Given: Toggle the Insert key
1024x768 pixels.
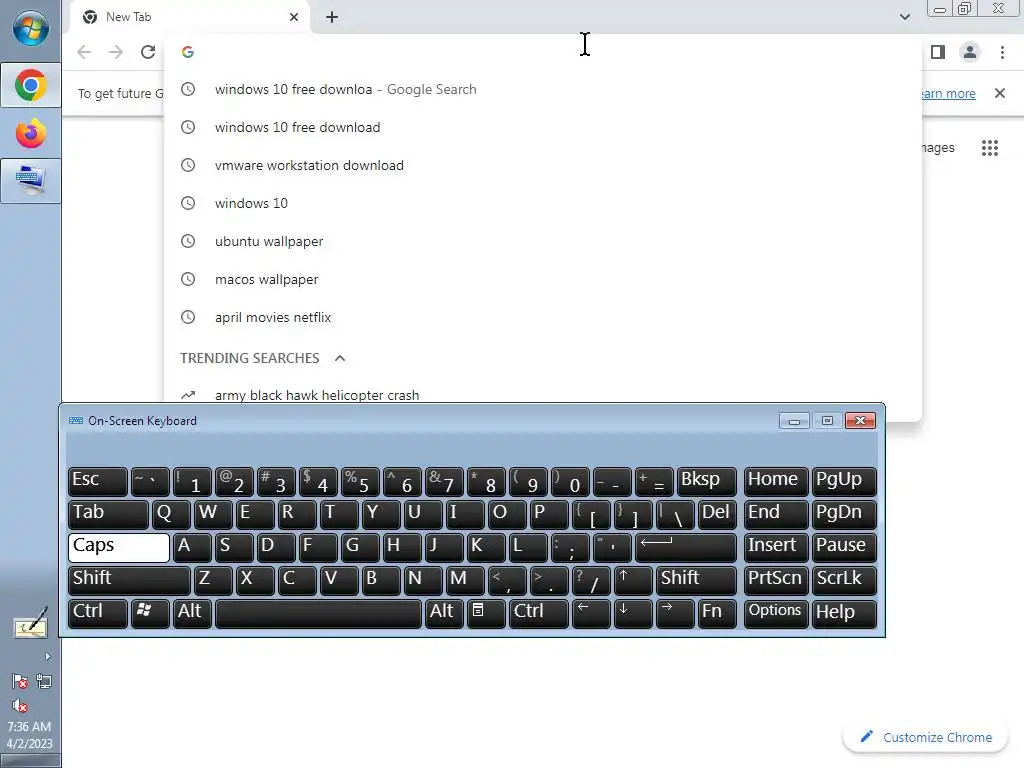Looking at the screenshot, I should click(776, 547).
